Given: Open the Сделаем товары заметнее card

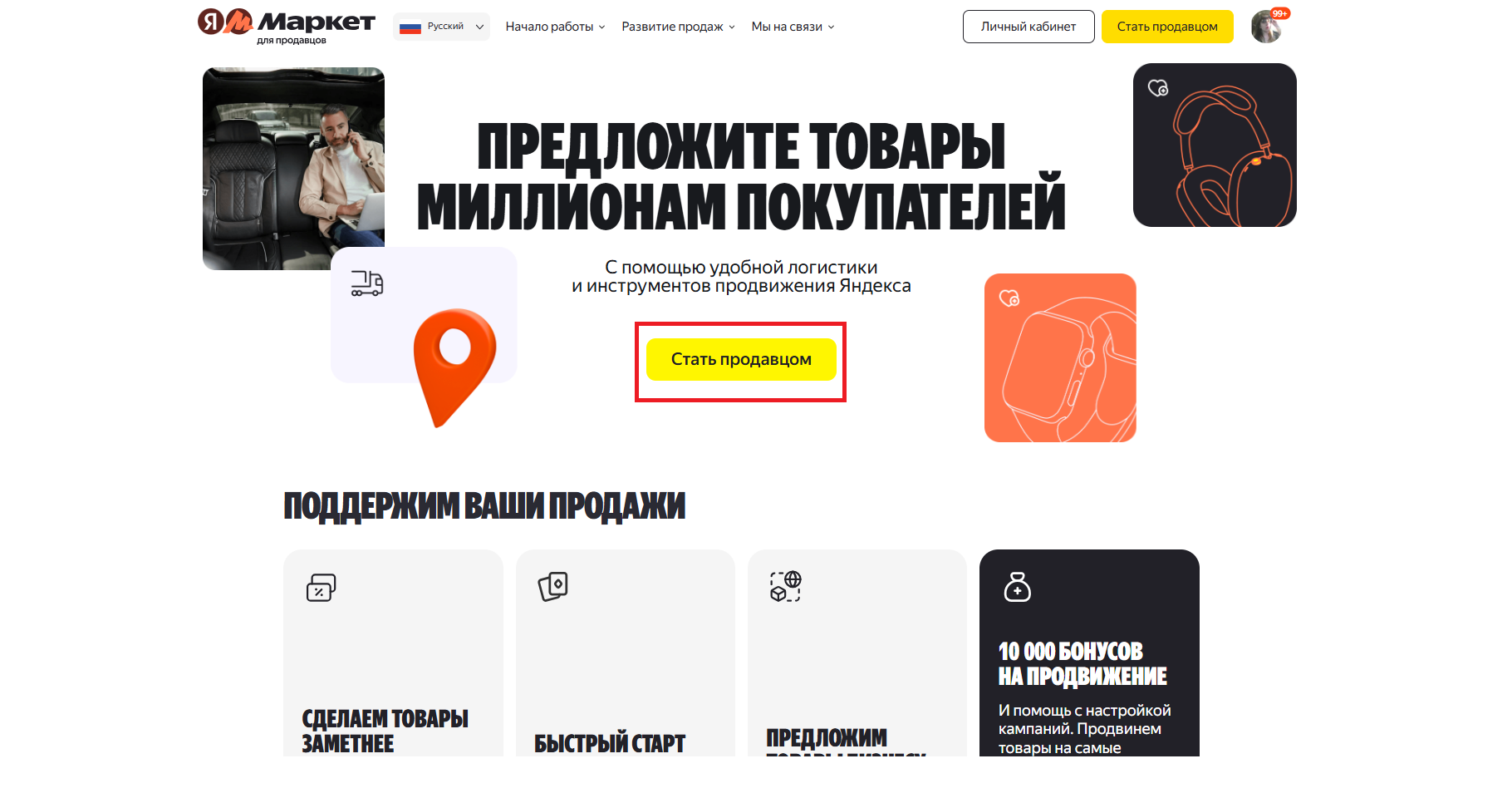Looking at the screenshot, I should tap(393, 653).
